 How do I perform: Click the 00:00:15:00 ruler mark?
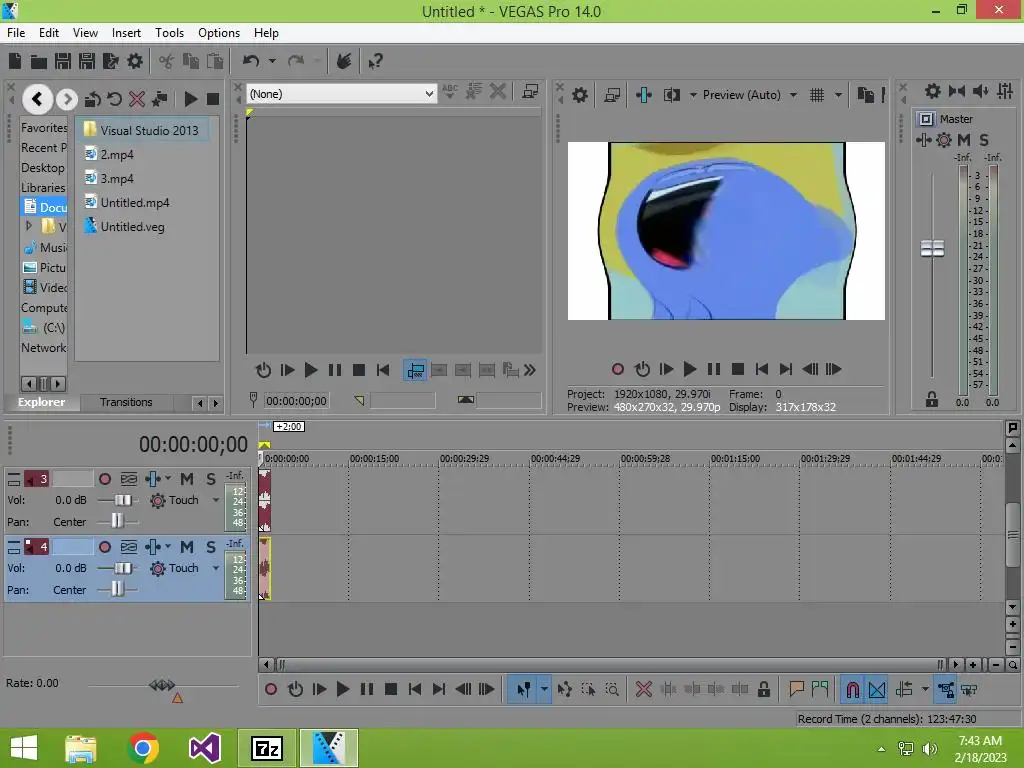[x=374, y=458]
